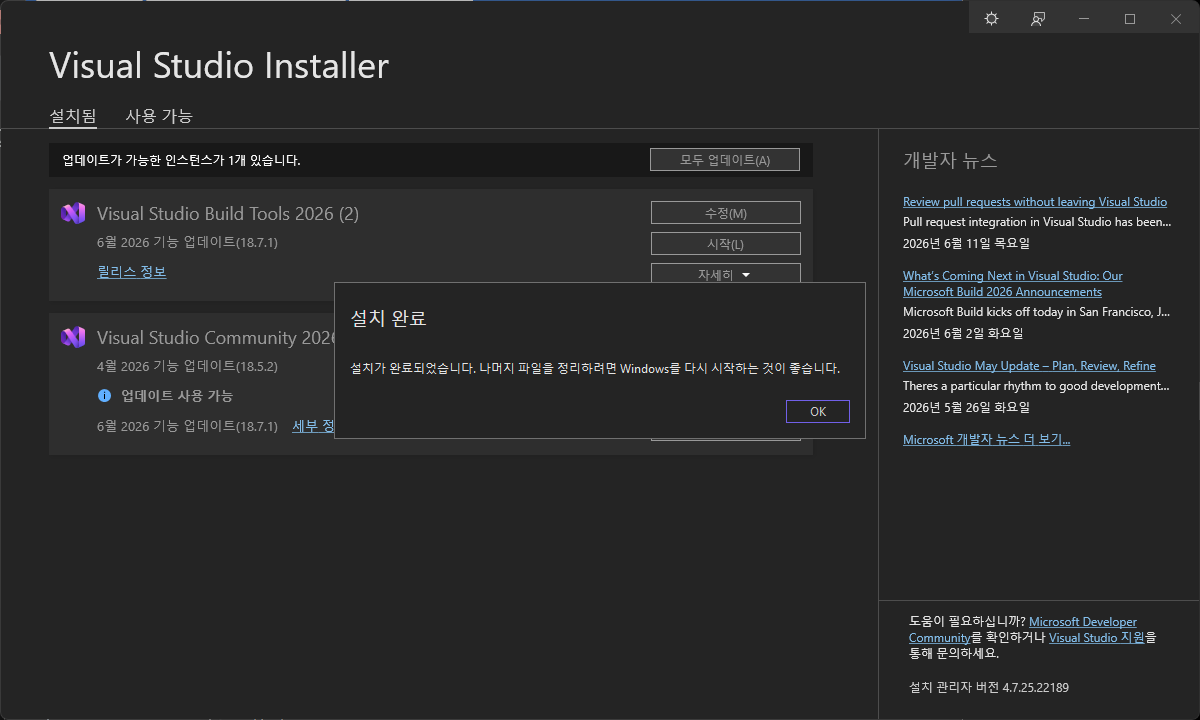The height and width of the screenshot is (720, 1200).
Task: Click the text 6월 2026 기능 업데이트(18.7.1) under Build Tools
Action: coord(187,242)
